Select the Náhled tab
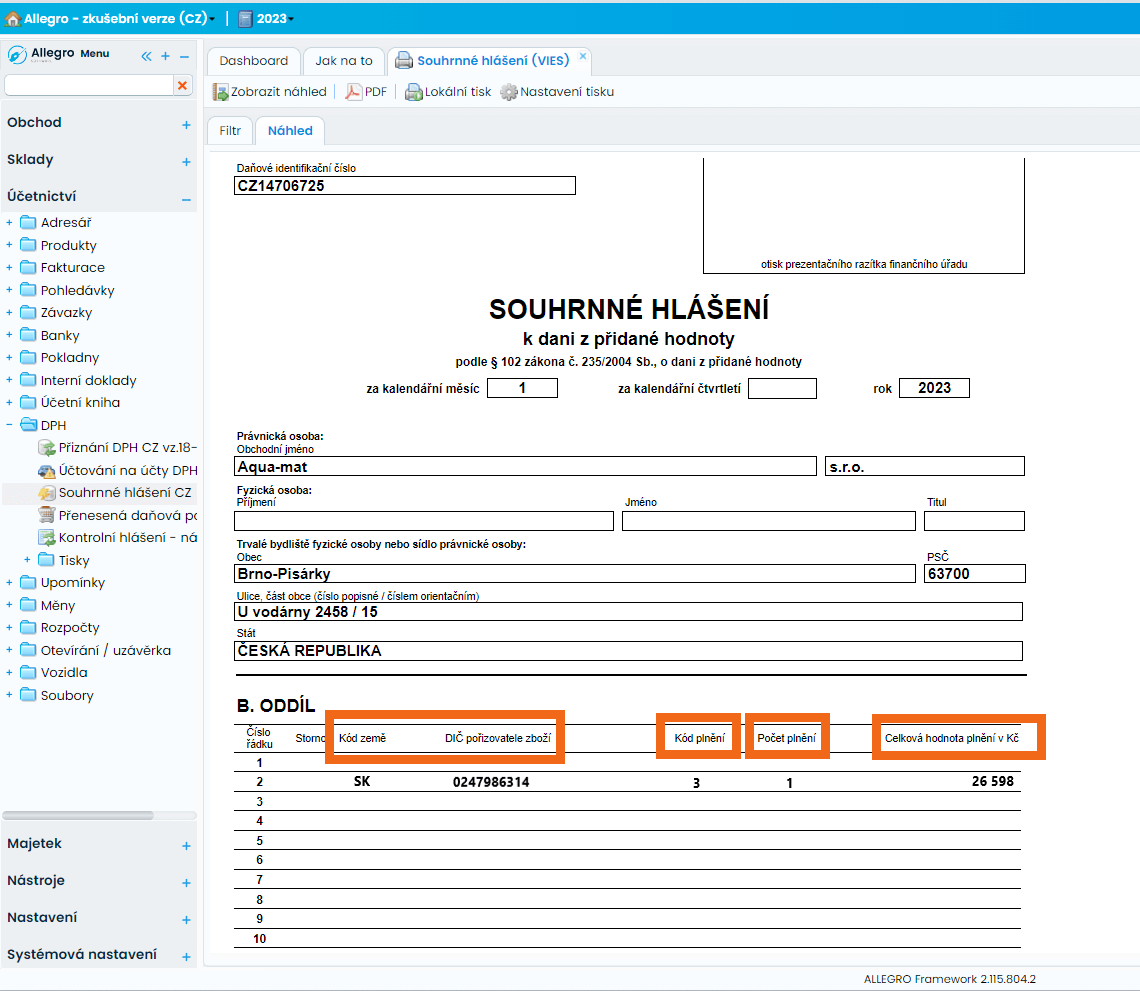1140x991 pixels. coord(290,131)
